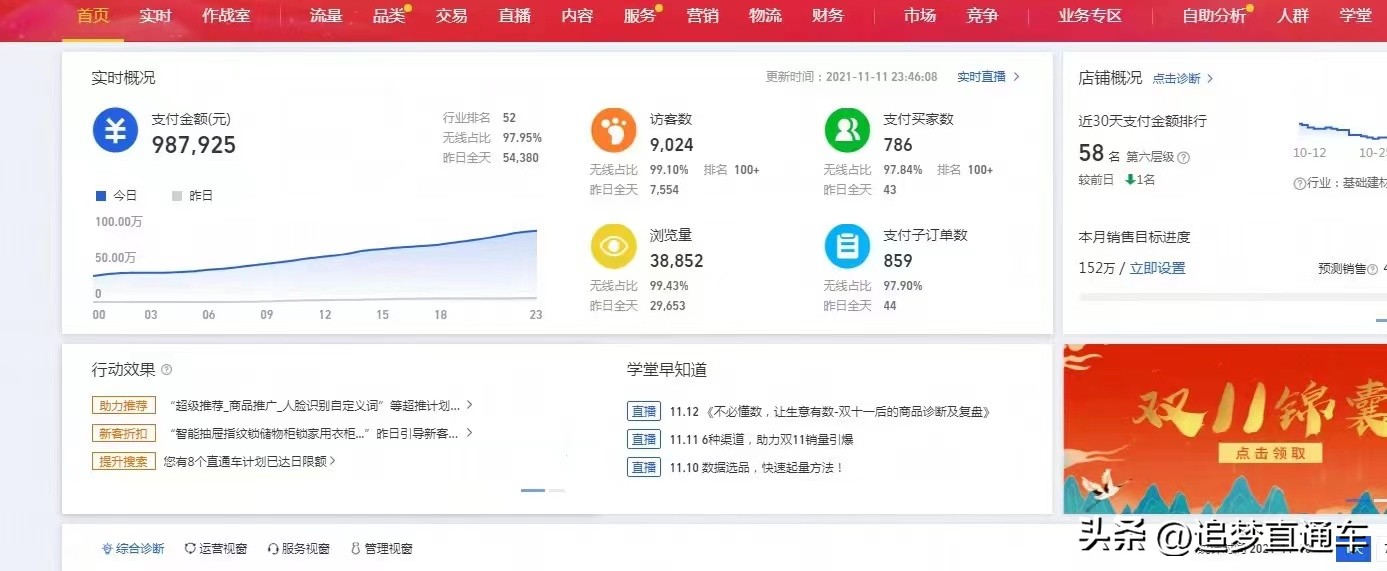Click the 双11锦囊 promotional banner

tap(1225, 429)
